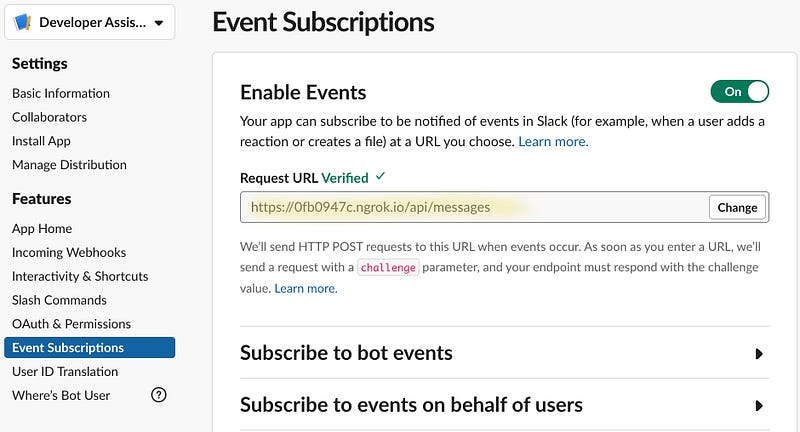Open Slash Commands feature

tap(59, 300)
